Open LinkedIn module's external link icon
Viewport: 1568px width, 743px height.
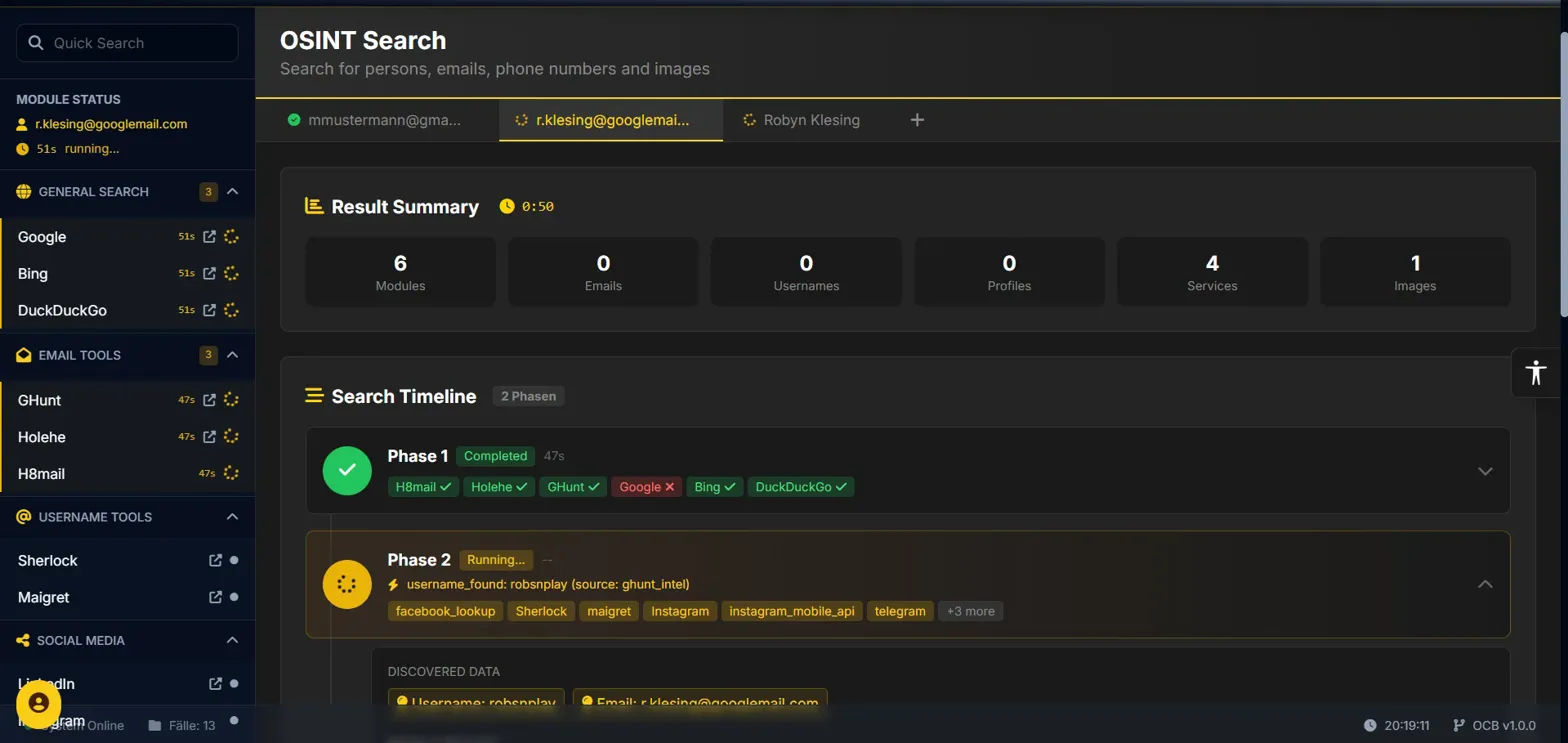click(214, 684)
